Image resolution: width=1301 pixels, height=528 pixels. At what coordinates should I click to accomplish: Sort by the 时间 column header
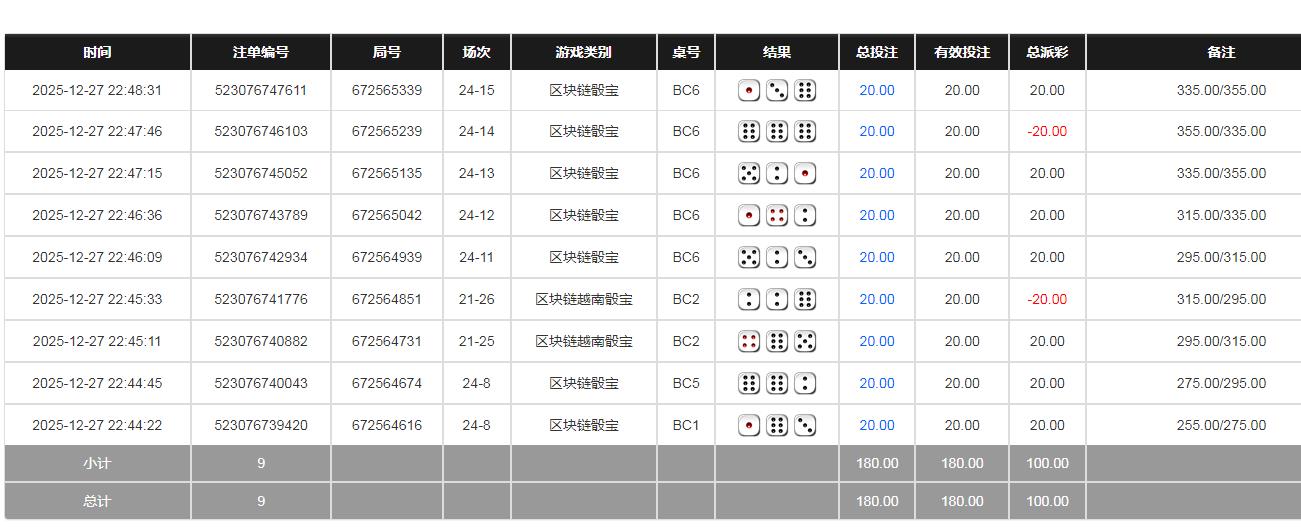[97, 52]
